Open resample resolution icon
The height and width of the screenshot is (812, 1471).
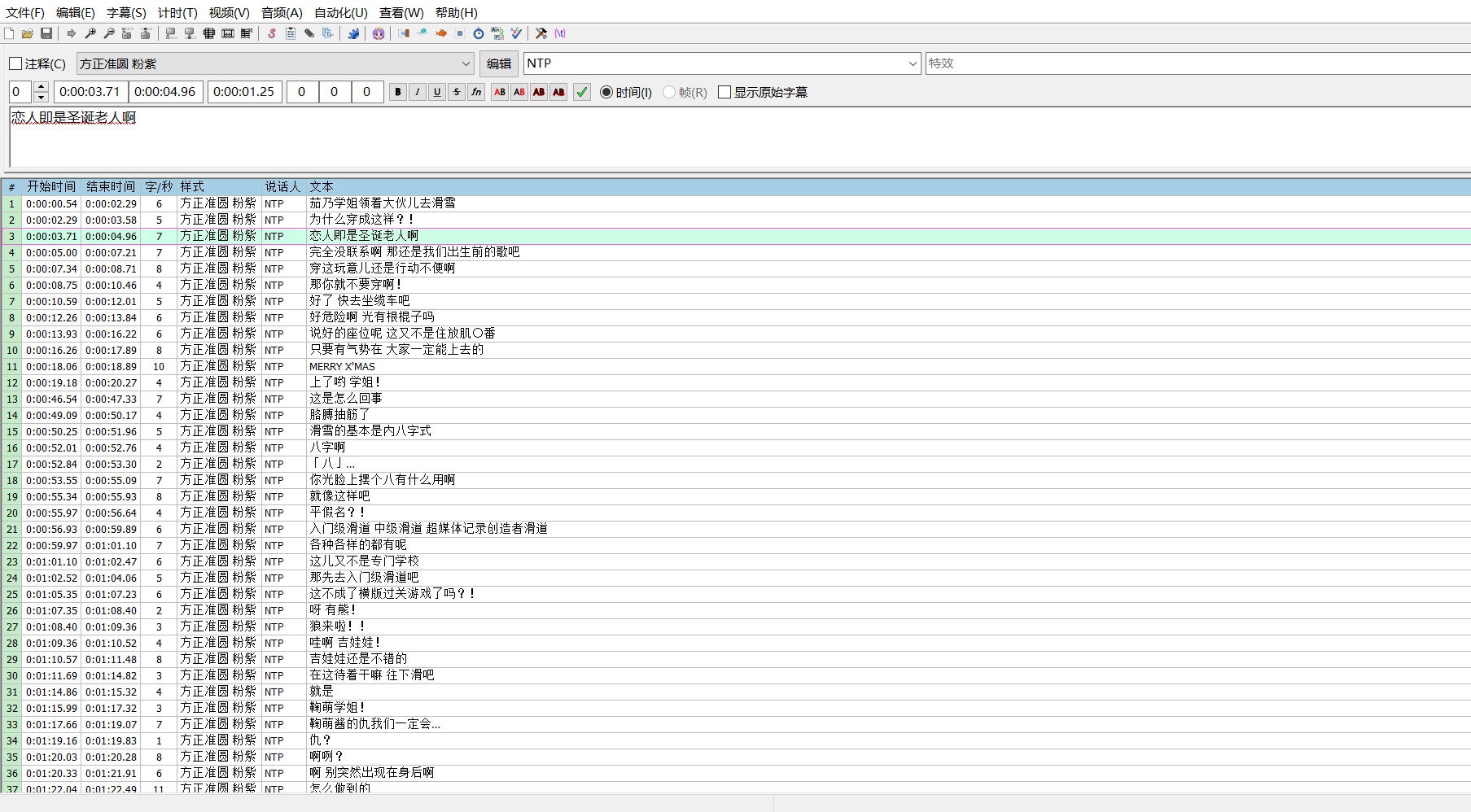coord(460,33)
